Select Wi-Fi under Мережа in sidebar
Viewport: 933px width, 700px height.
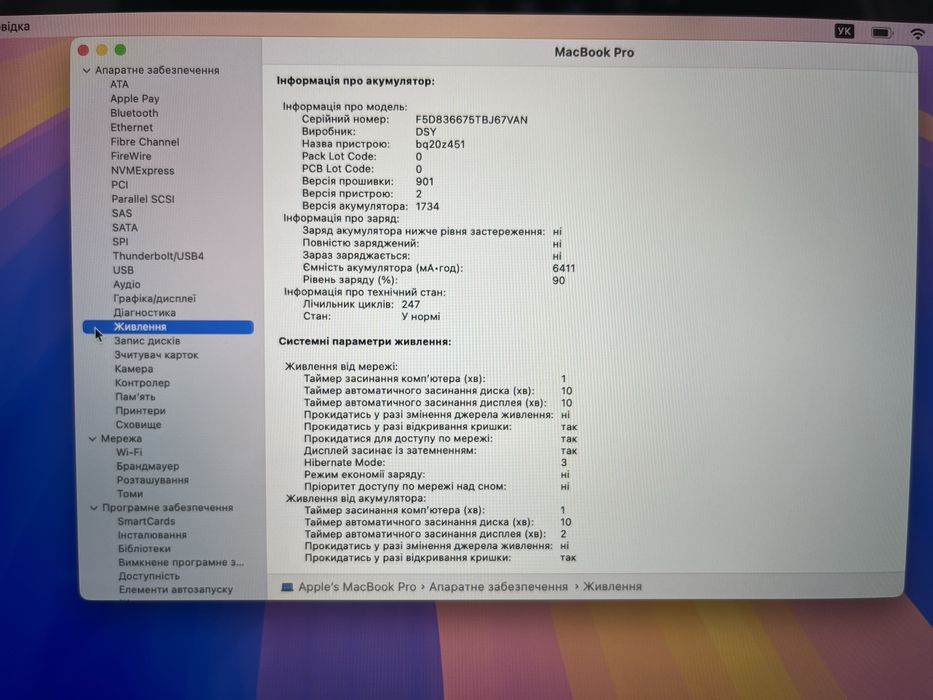(x=129, y=452)
